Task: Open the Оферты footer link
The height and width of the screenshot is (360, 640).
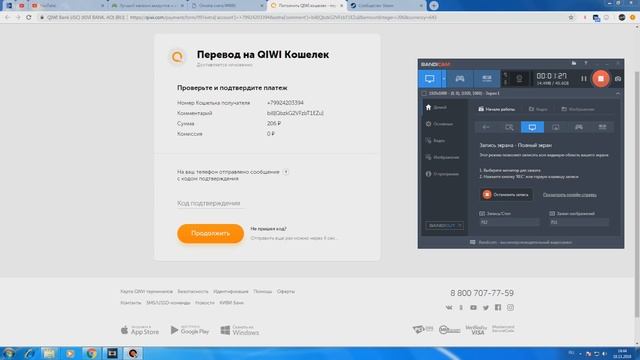Action: tap(286, 291)
